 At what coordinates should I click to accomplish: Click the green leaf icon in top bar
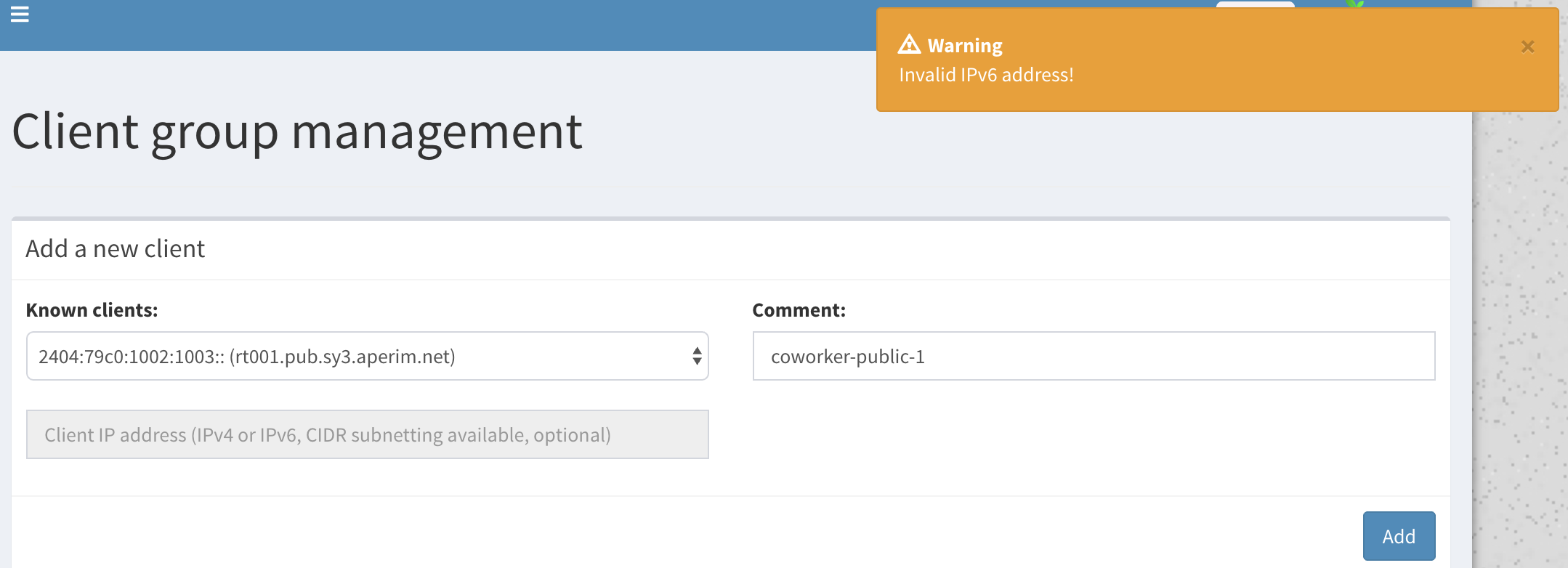click(1354, 4)
